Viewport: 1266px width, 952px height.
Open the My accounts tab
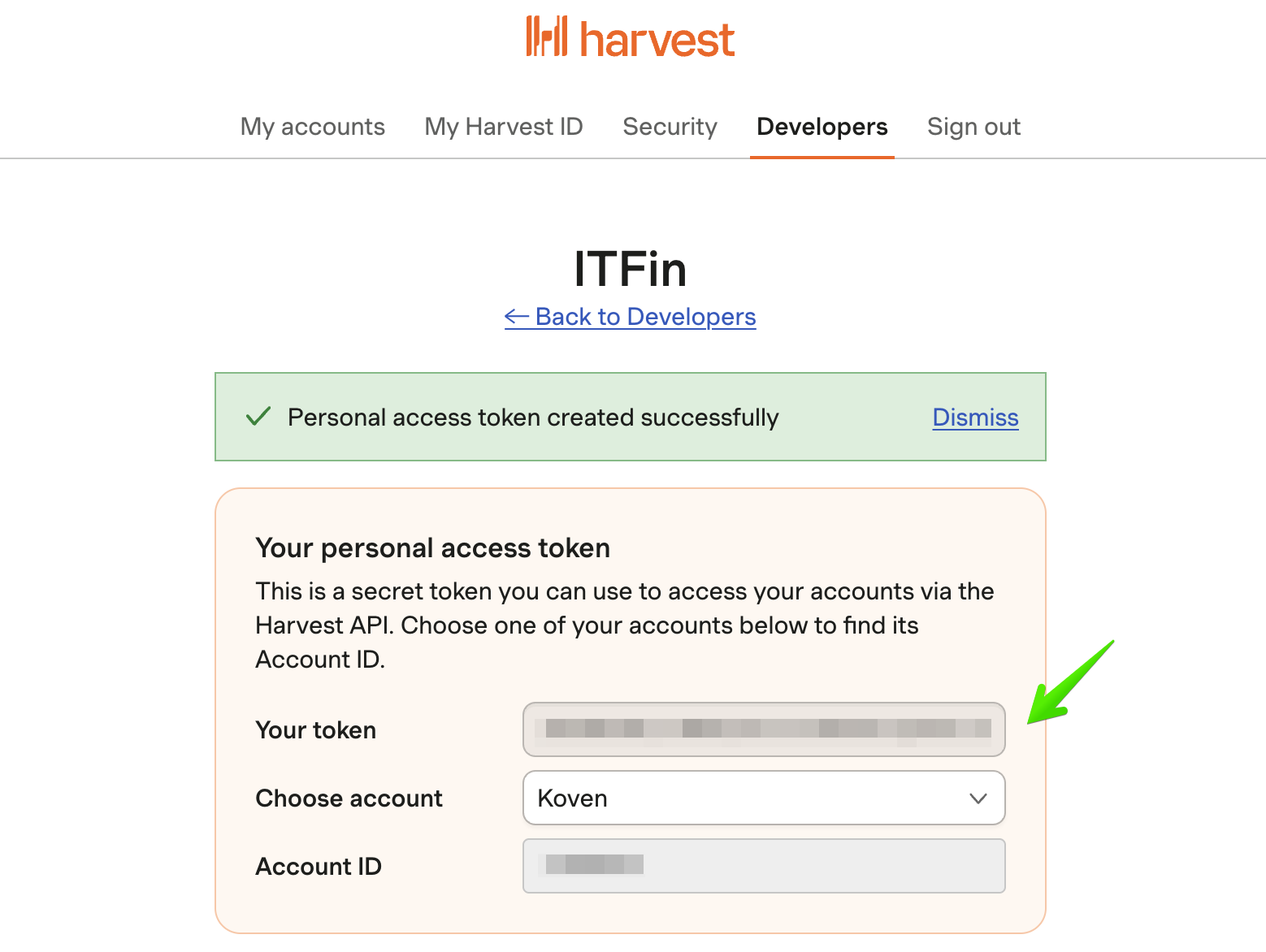313,127
